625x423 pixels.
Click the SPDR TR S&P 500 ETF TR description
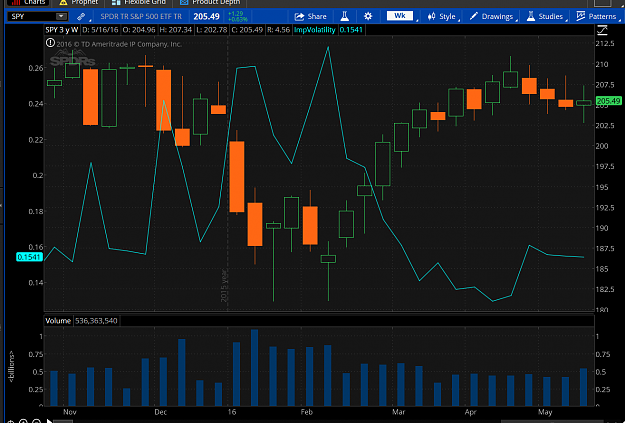click(x=141, y=16)
